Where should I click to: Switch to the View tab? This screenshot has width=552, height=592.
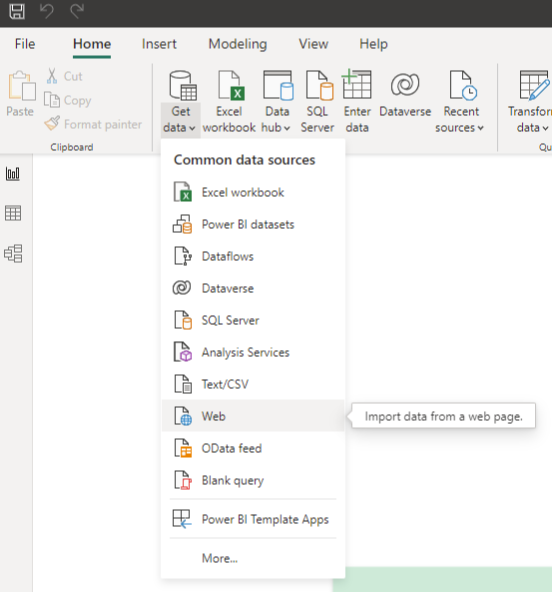tap(313, 44)
